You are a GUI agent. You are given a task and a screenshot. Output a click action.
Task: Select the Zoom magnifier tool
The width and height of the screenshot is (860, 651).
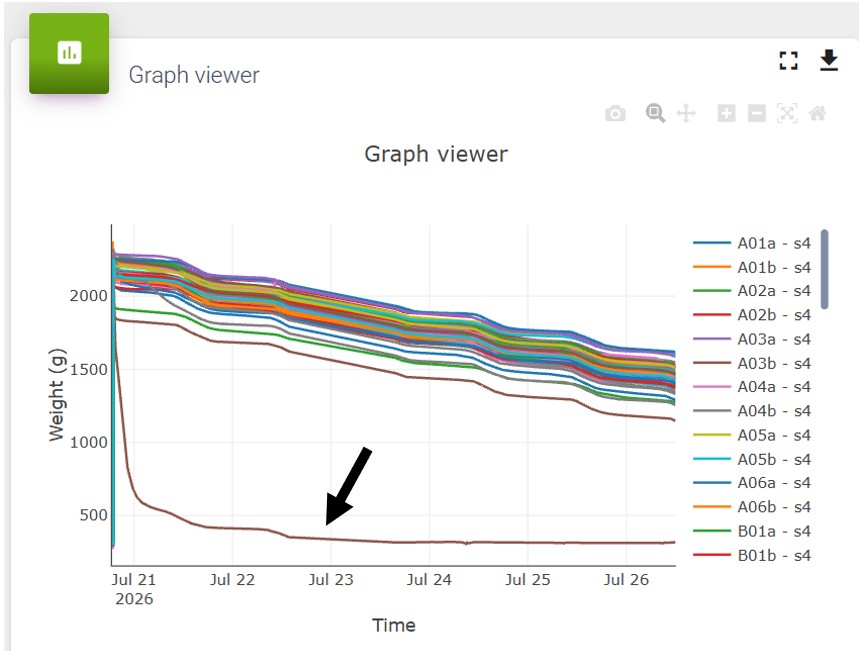[655, 113]
